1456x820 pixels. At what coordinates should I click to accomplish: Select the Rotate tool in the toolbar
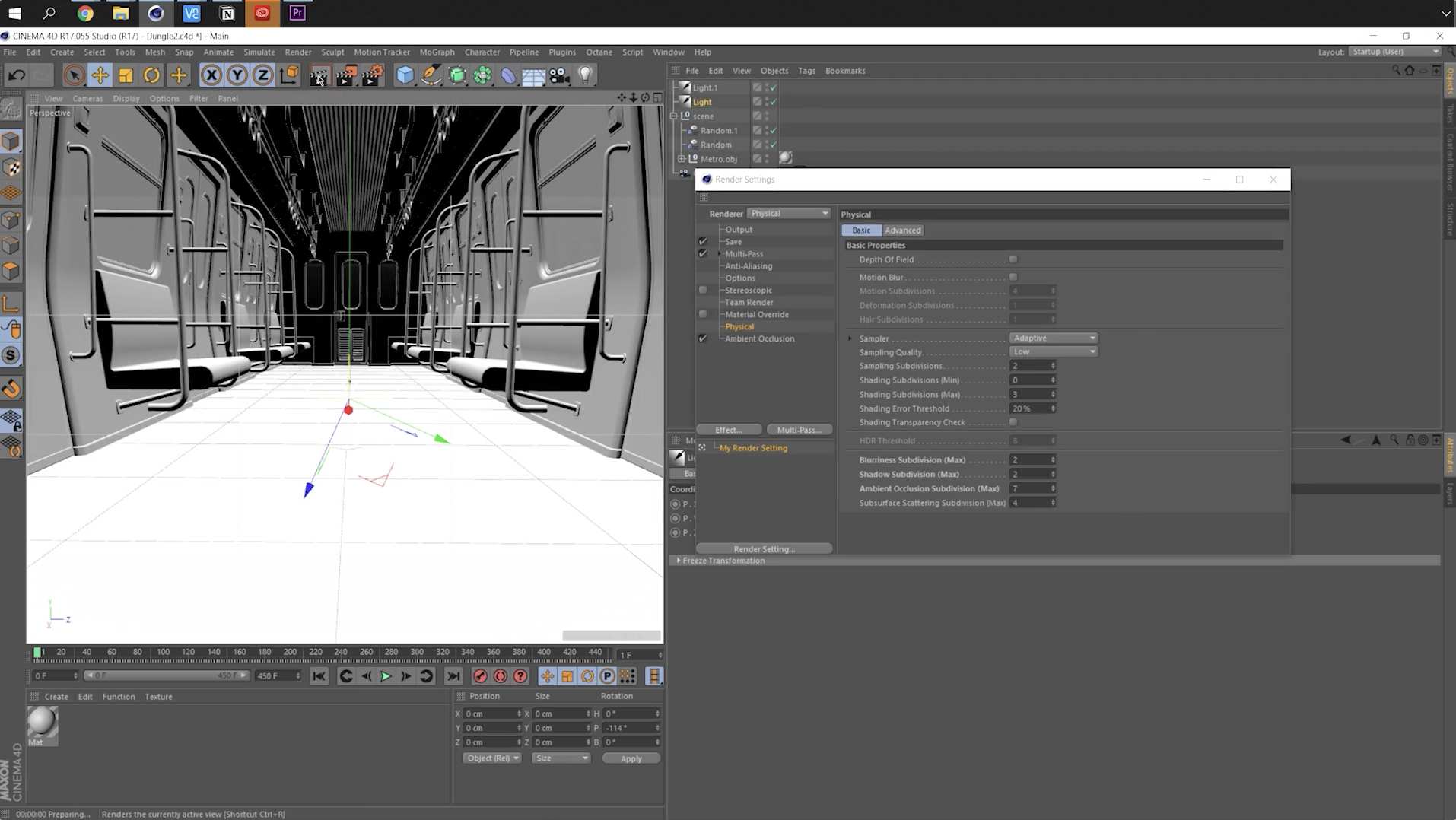pos(151,75)
